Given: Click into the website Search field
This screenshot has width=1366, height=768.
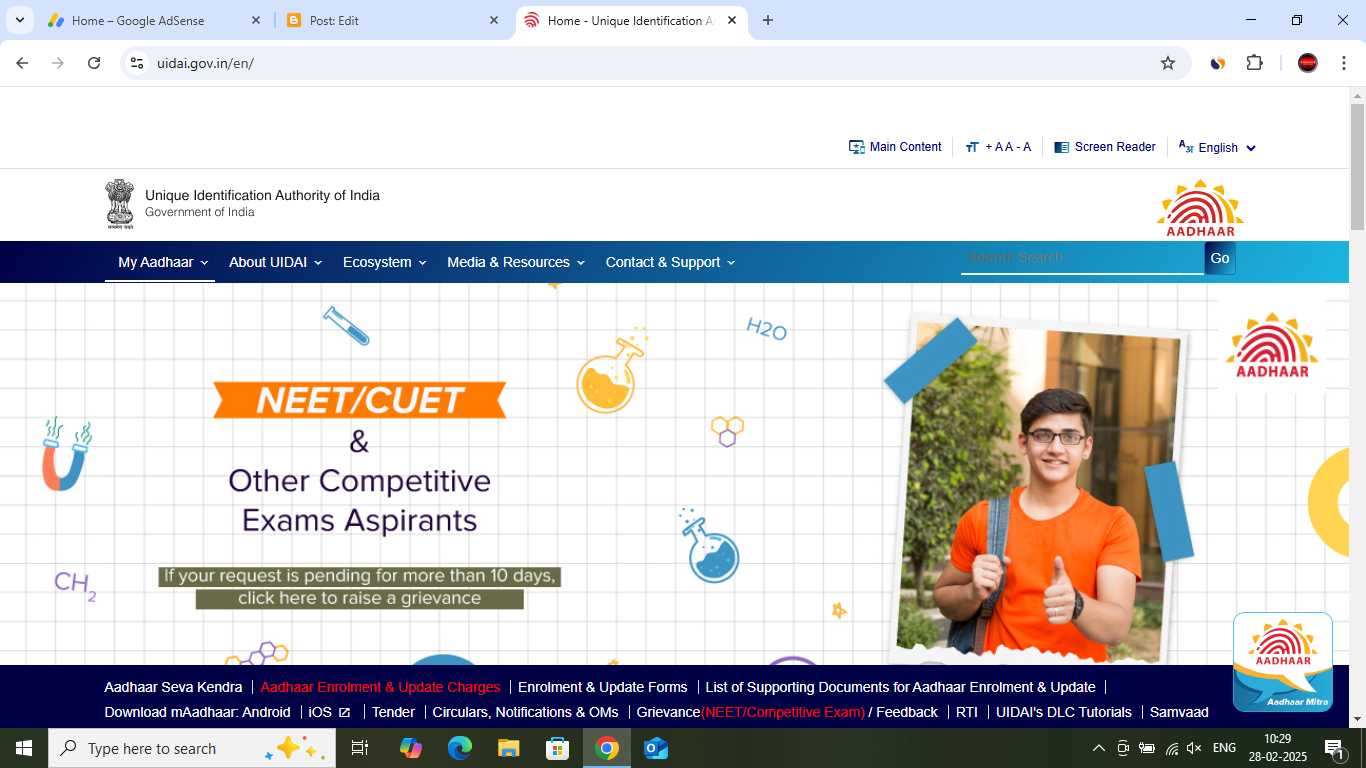Looking at the screenshot, I should coord(1082,258).
